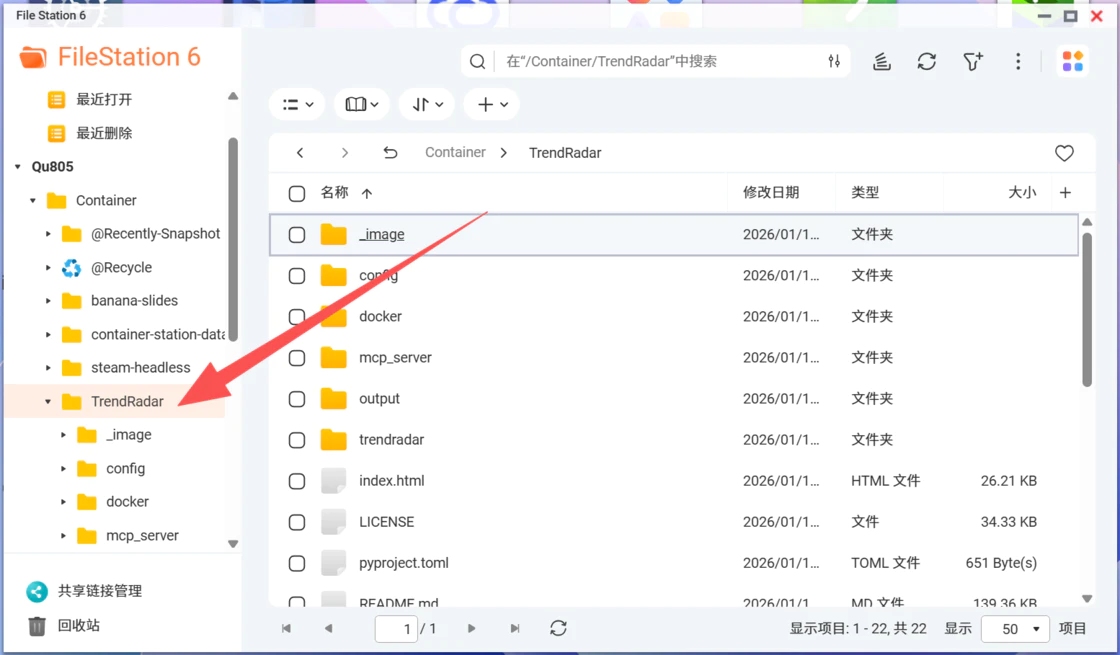
Task: Open advanced search filter options
Action: [x=834, y=61]
